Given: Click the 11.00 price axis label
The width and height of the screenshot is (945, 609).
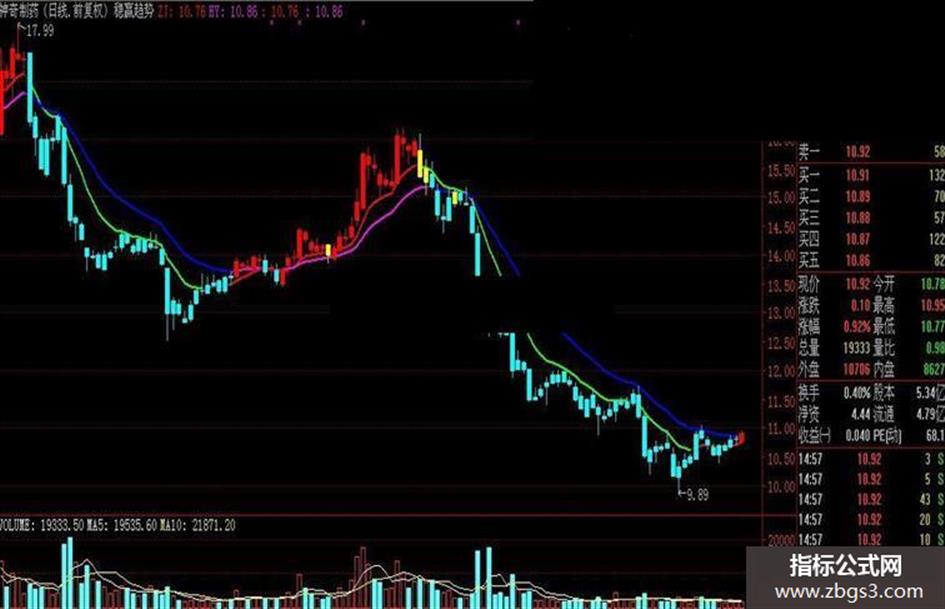Looking at the screenshot, I should coord(782,429).
